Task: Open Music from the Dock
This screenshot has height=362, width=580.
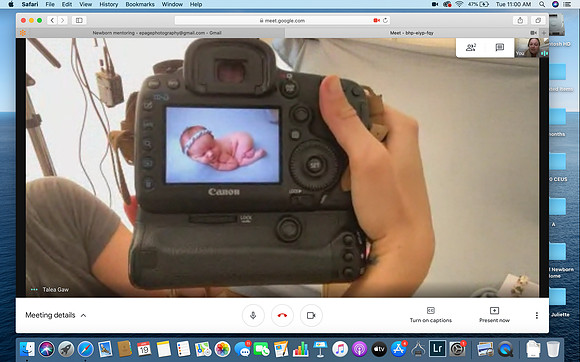Action: (x=340, y=349)
